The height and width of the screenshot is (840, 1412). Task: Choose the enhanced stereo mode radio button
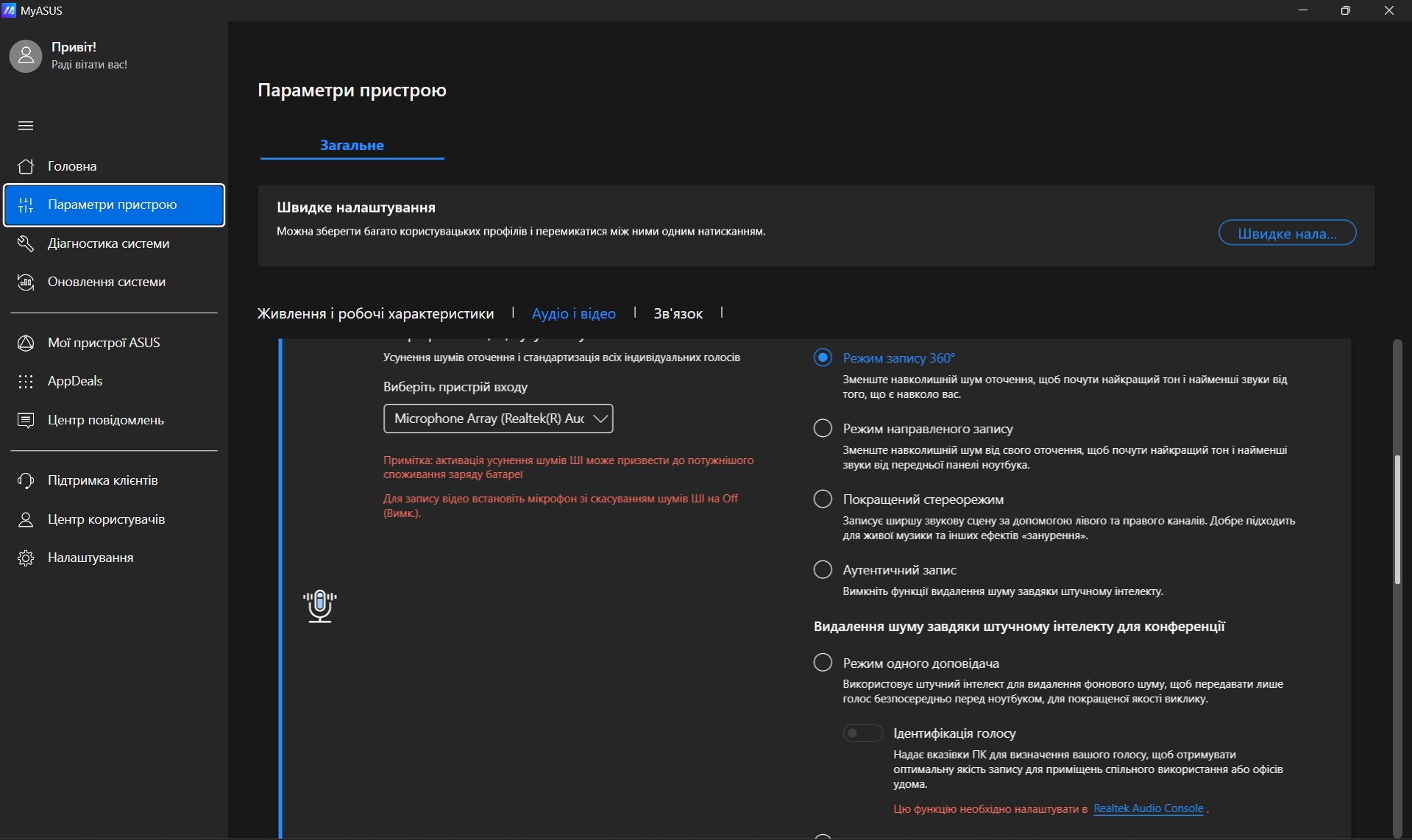pyautogui.click(x=823, y=499)
